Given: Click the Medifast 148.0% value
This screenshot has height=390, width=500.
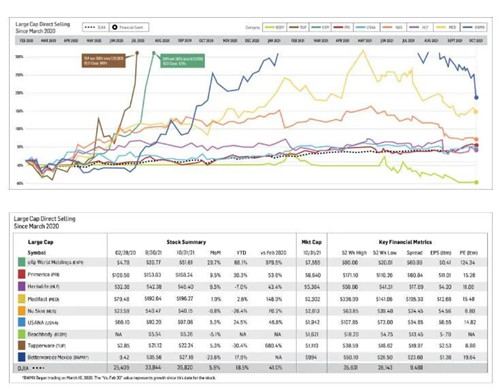Looking at the screenshot, I should (274, 299).
